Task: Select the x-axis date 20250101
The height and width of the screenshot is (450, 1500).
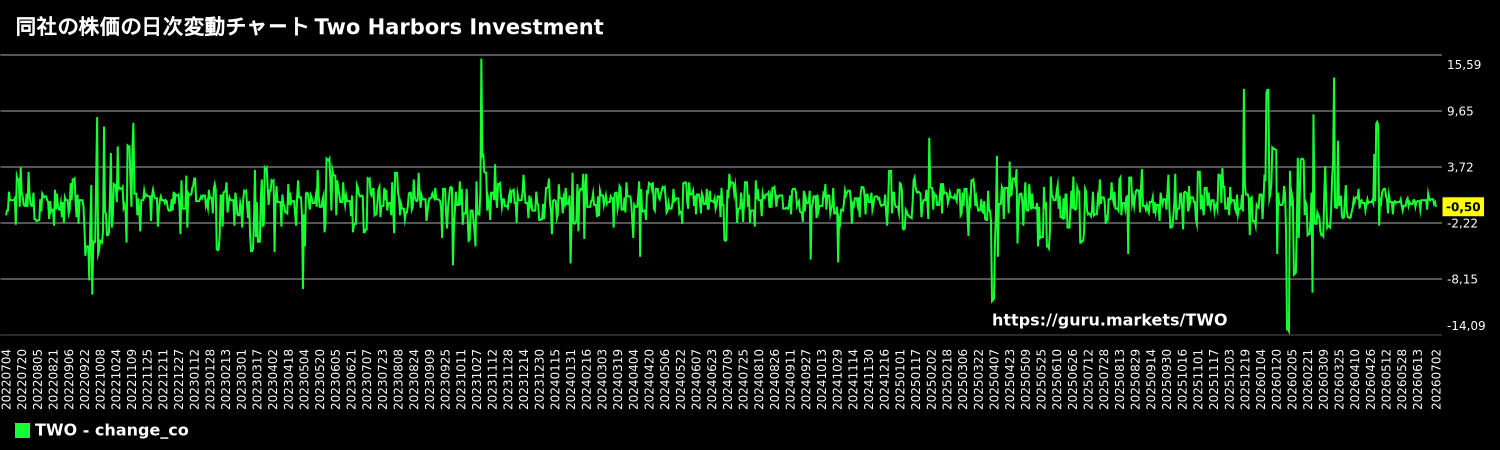Action: (x=900, y=379)
